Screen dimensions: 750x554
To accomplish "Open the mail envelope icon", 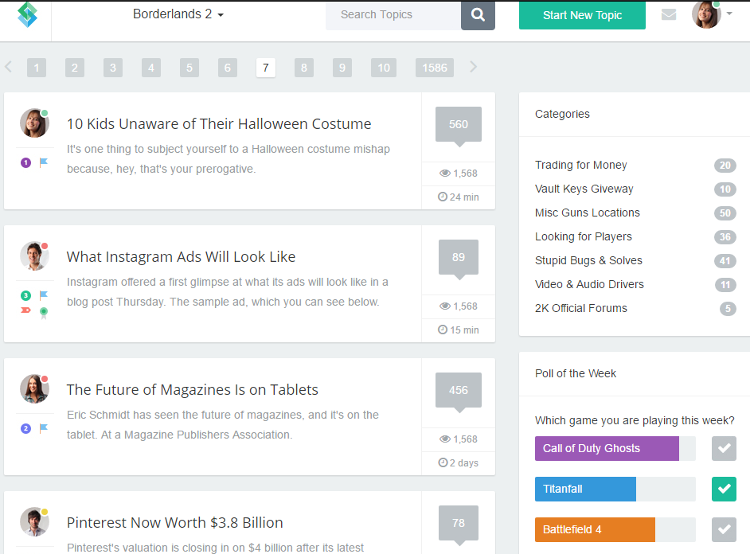I will tap(668, 15).
